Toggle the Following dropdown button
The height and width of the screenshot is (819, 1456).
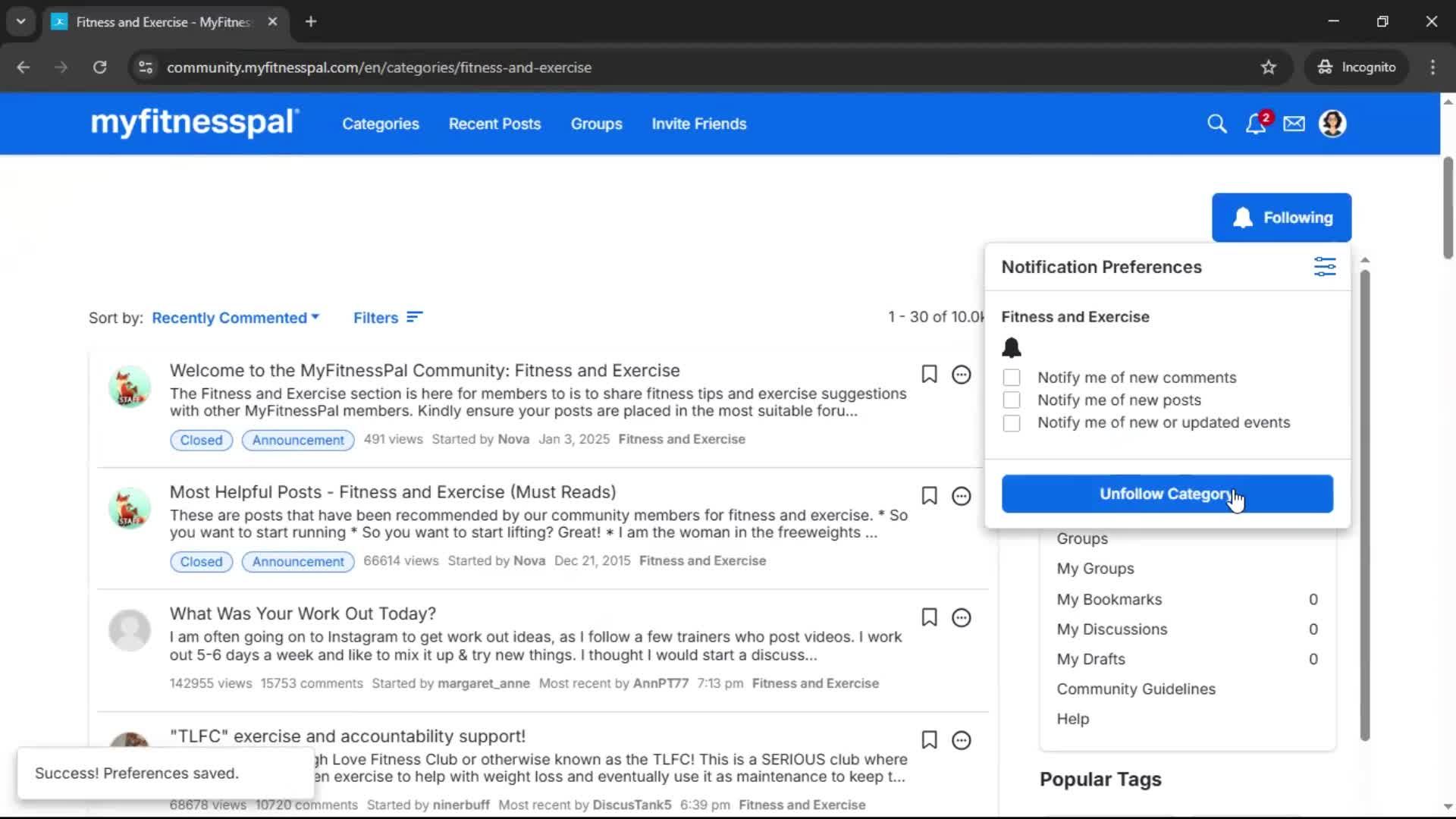pos(1282,218)
